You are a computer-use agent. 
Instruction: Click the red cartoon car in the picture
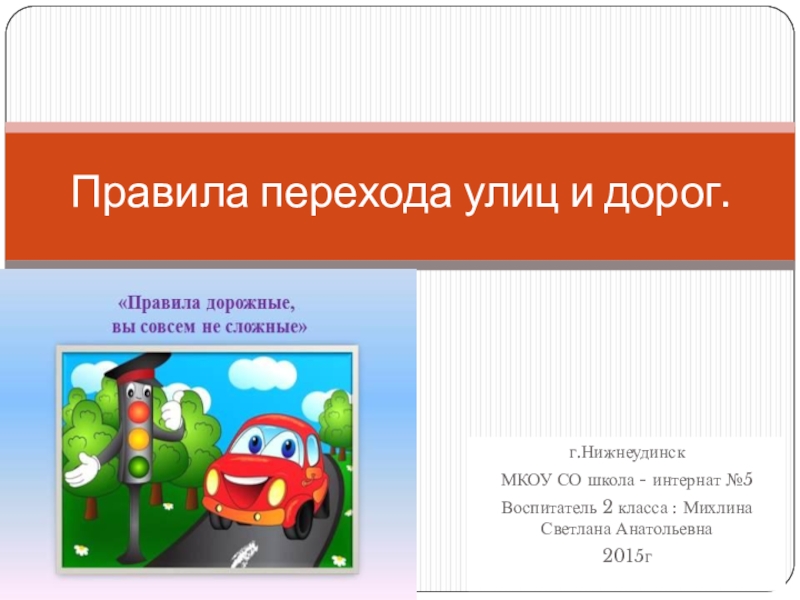point(265,476)
